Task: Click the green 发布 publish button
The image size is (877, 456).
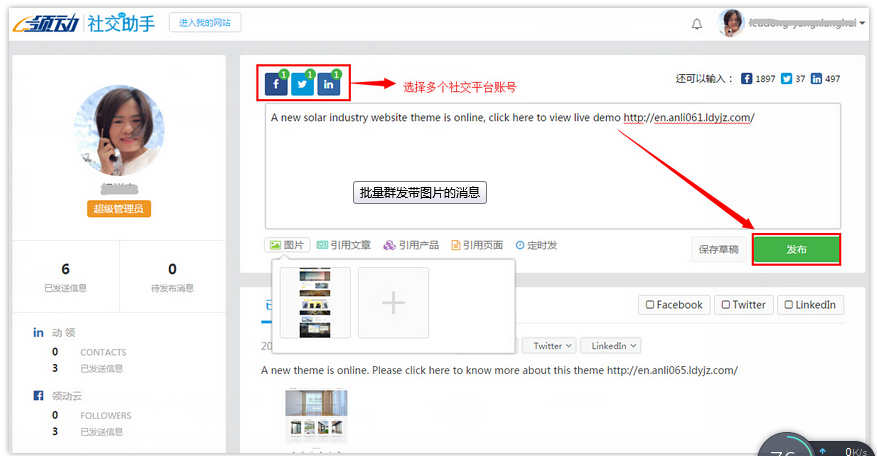Action: click(x=796, y=249)
